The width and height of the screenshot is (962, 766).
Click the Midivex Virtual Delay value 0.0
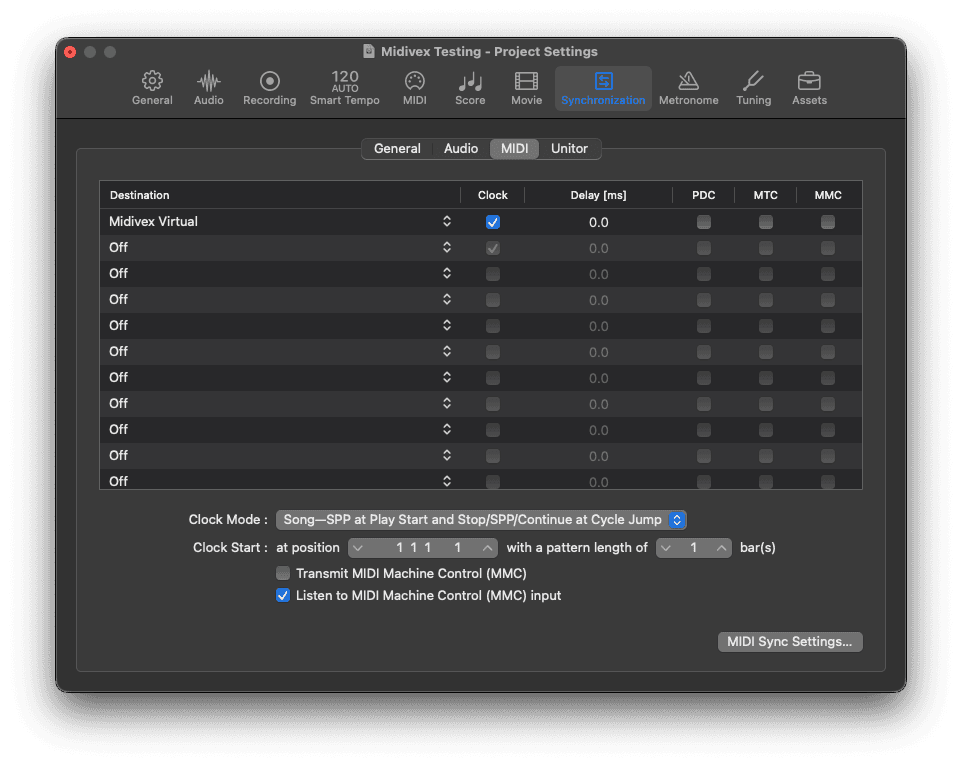click(x=599, y=222)
